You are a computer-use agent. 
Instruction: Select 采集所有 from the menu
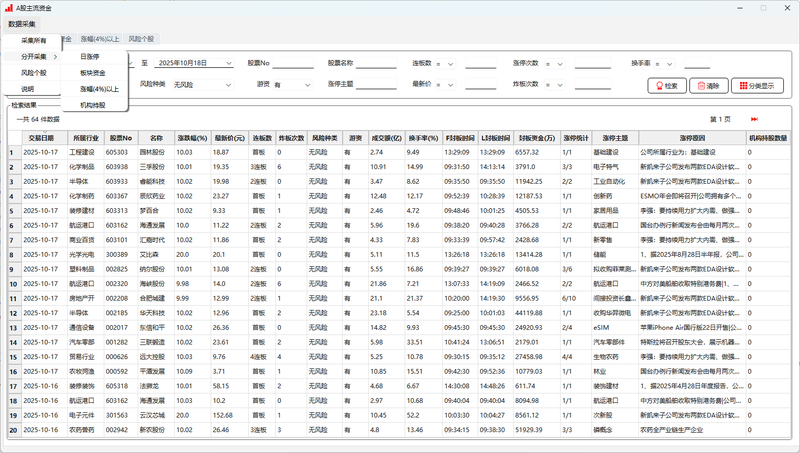tap(33, 41)
